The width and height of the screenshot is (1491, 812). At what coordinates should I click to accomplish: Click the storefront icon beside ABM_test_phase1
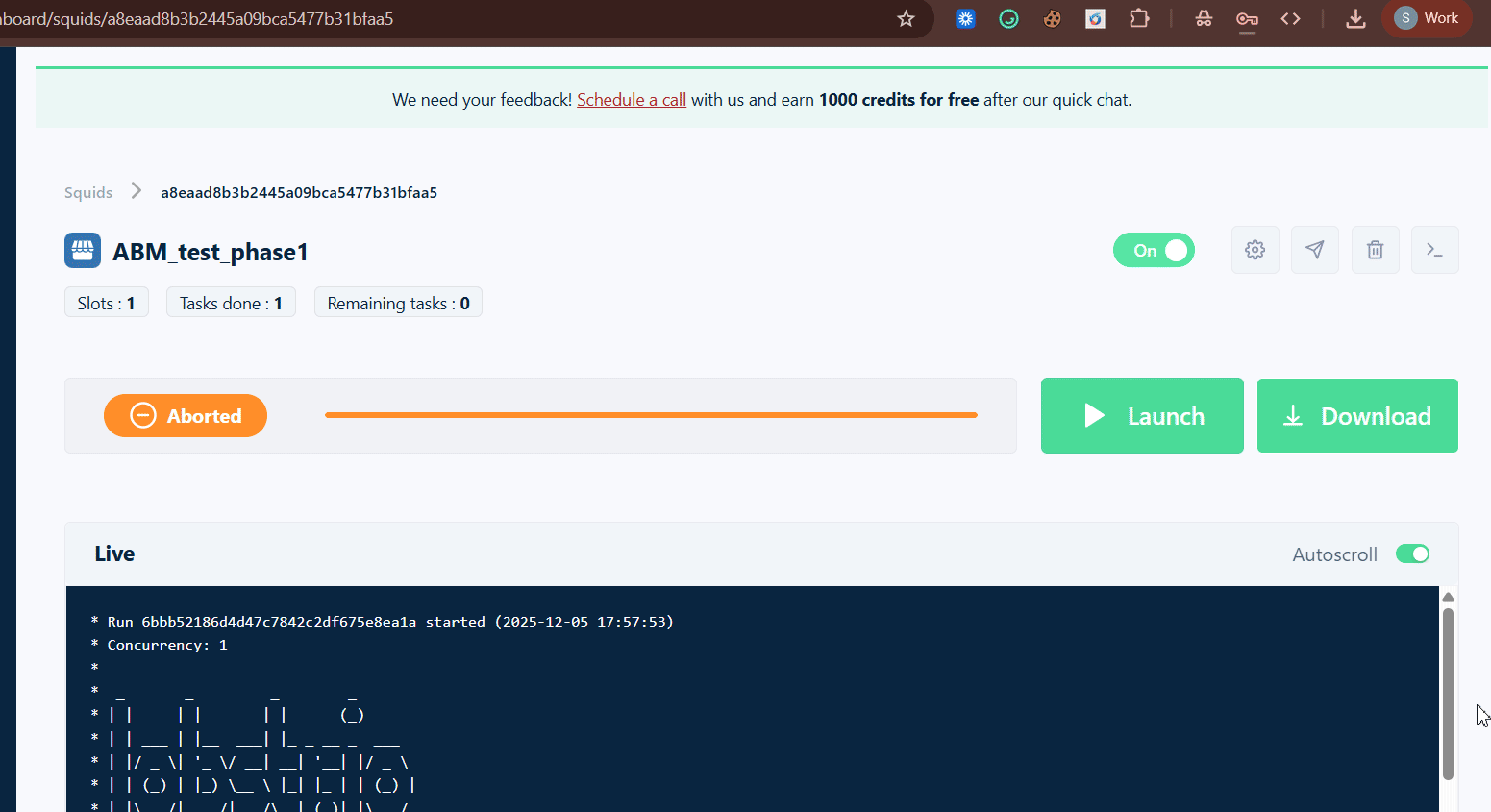pyautogui.click(x=82, y=250)
